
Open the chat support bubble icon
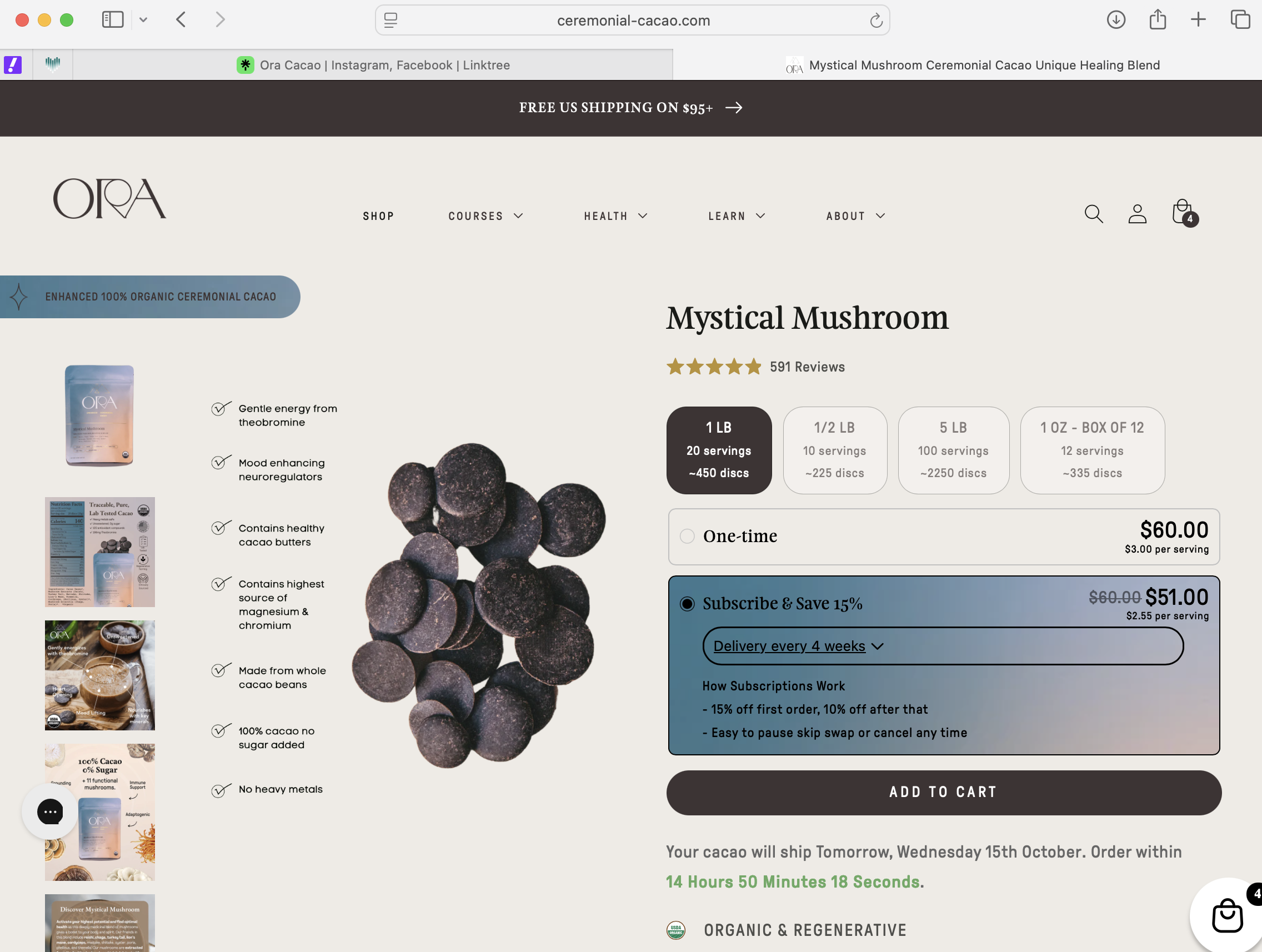point(49,810)
